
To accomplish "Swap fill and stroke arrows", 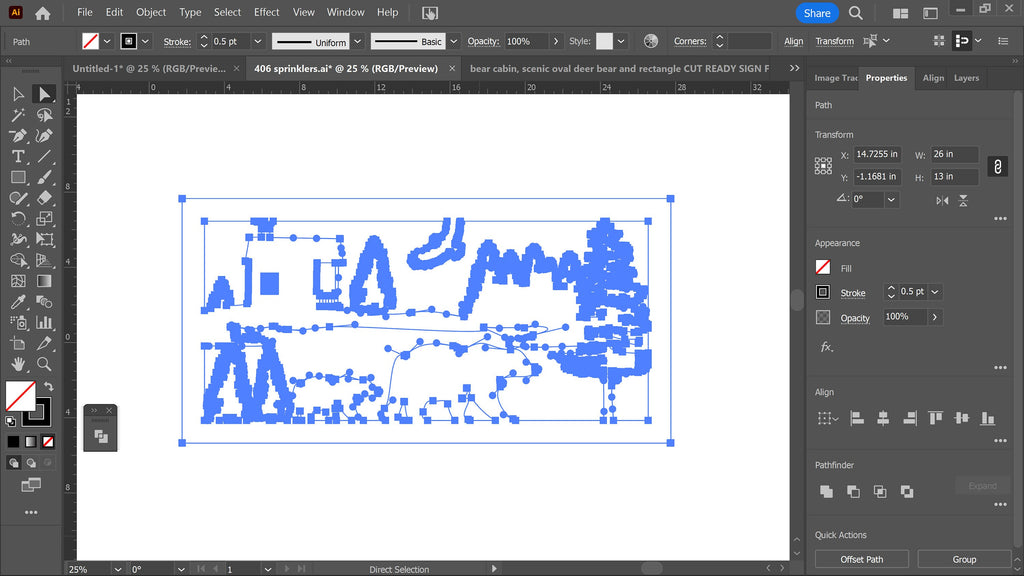I will [x=48, y=387].
